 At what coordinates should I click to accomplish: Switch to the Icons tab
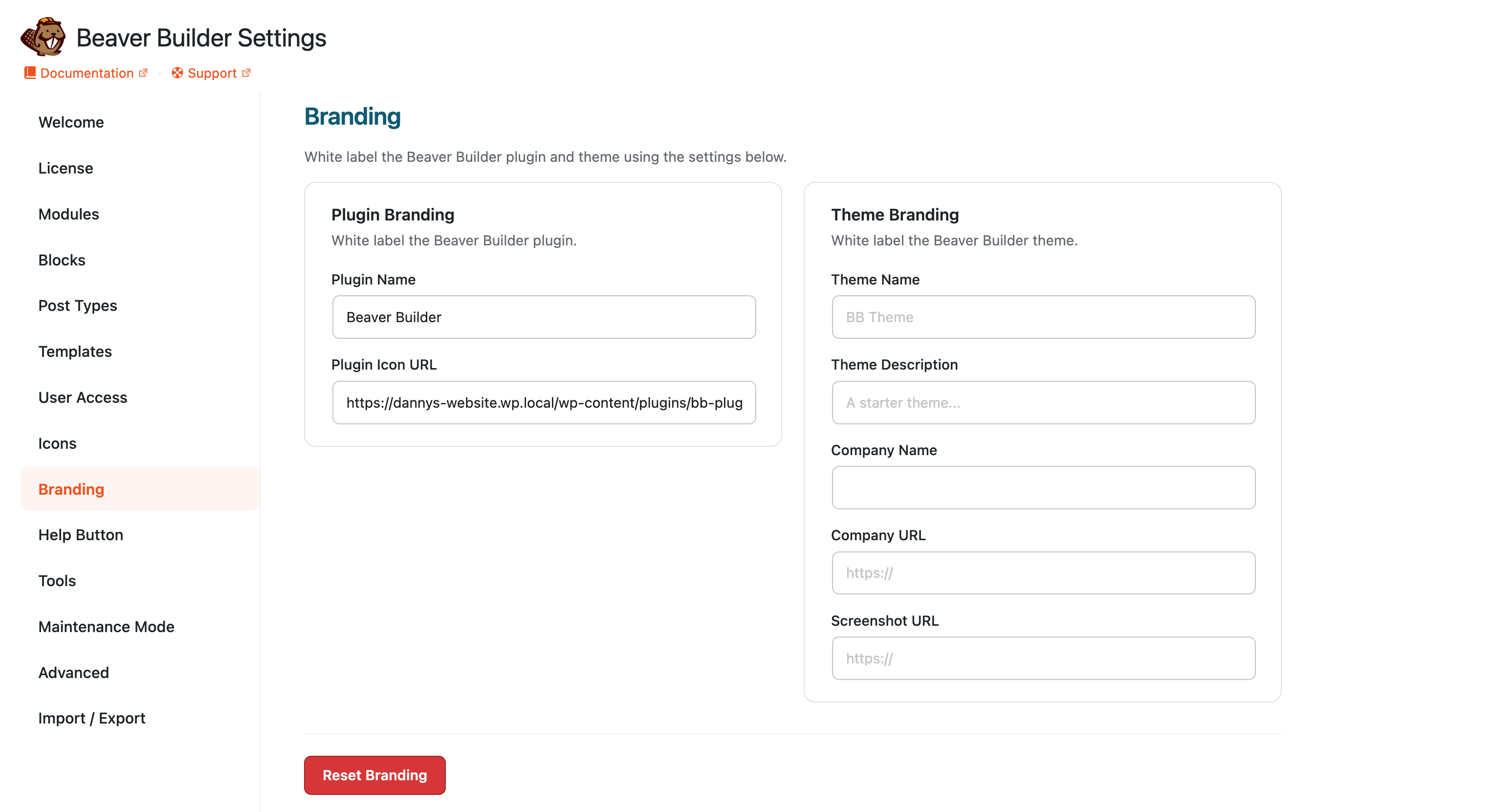(140, 443)
